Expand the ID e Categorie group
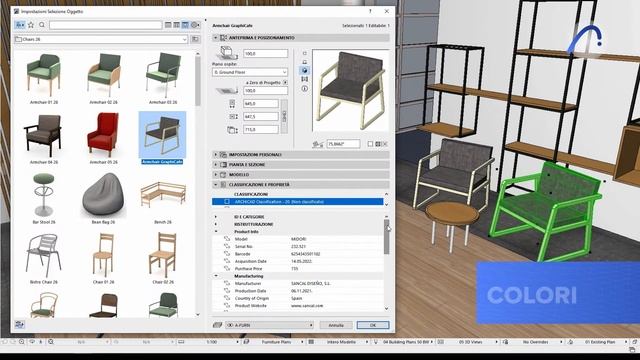Image resolution: width=640 pixels, height=360 pixels. tap(216, 217)
